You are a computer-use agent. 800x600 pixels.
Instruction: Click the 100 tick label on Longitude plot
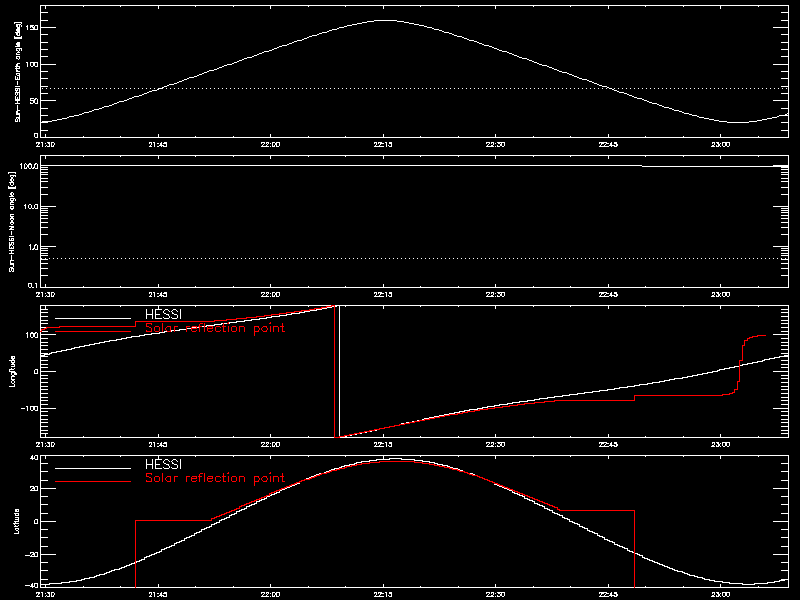[32, 335]
